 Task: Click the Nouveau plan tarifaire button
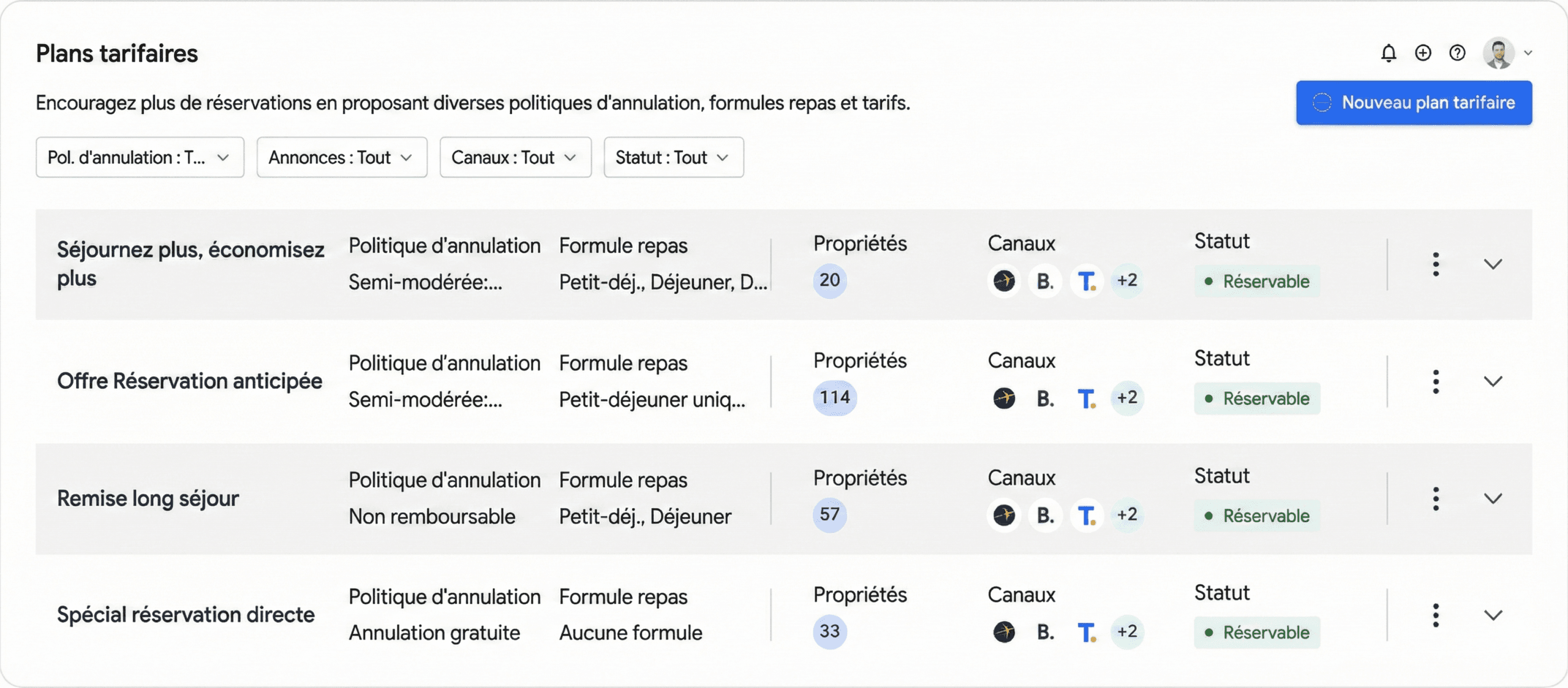point(1414,102)
